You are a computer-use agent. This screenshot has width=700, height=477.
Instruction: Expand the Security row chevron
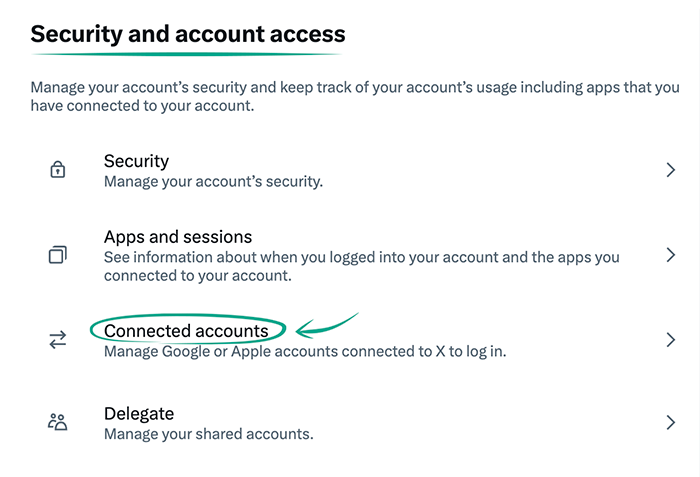pos(671,171)
